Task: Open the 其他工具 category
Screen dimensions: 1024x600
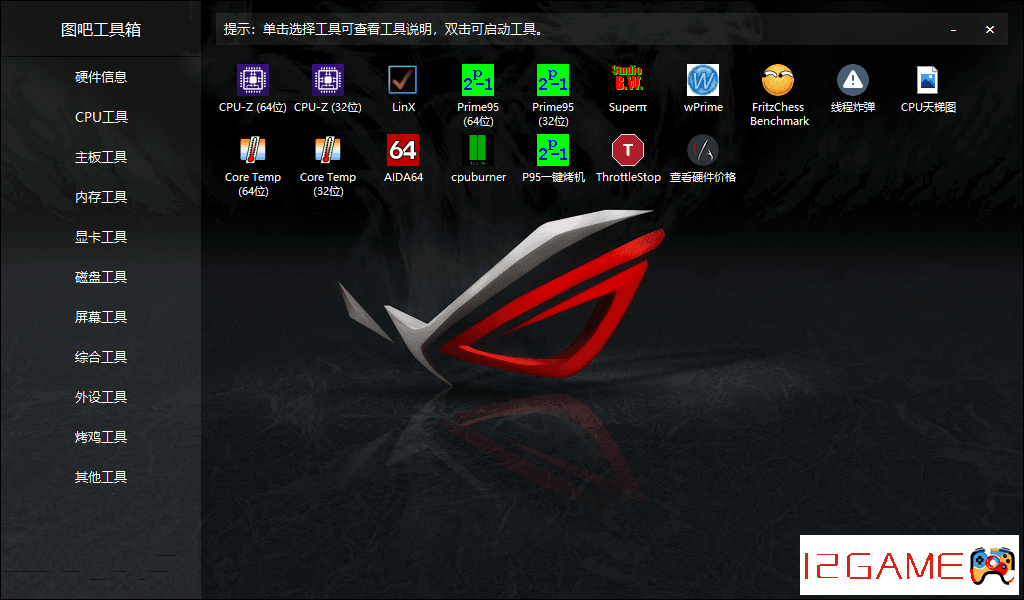Action: tap(101, 477)
